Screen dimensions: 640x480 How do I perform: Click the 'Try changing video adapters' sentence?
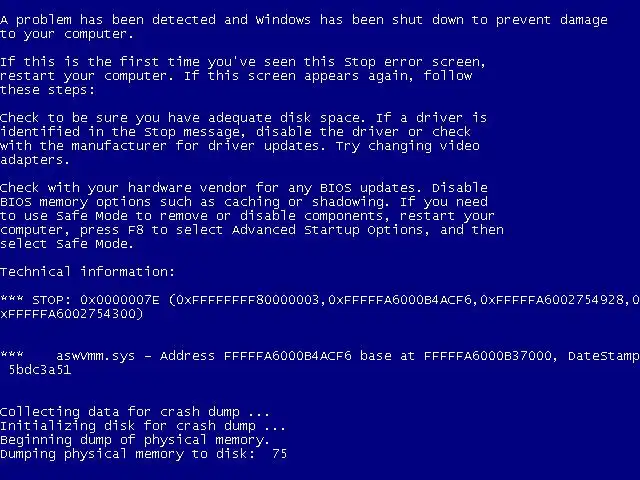click(240, 153)
